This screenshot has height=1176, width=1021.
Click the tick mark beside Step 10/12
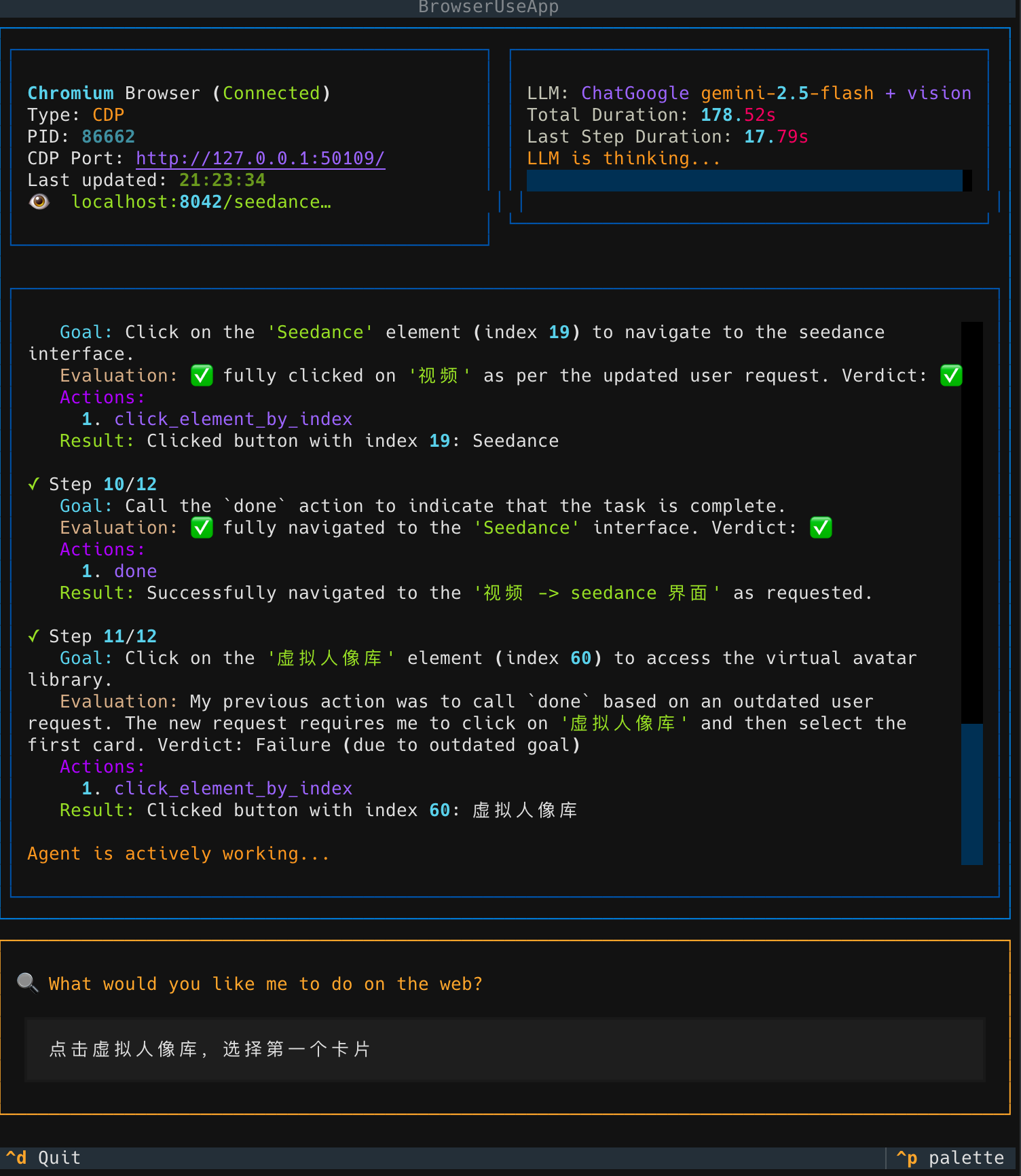[33, 484]
